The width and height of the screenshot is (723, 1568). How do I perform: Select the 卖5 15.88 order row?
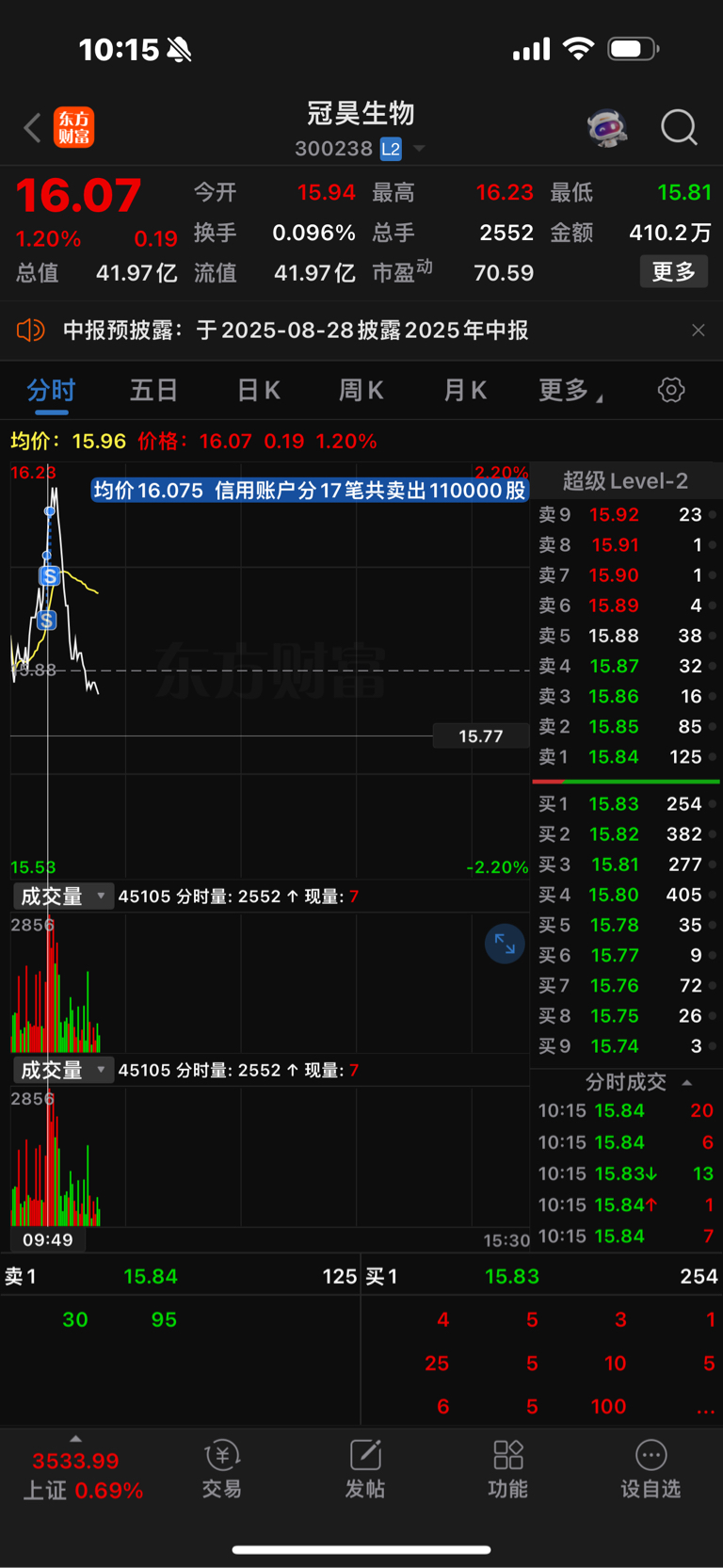[x=626, y=636]
